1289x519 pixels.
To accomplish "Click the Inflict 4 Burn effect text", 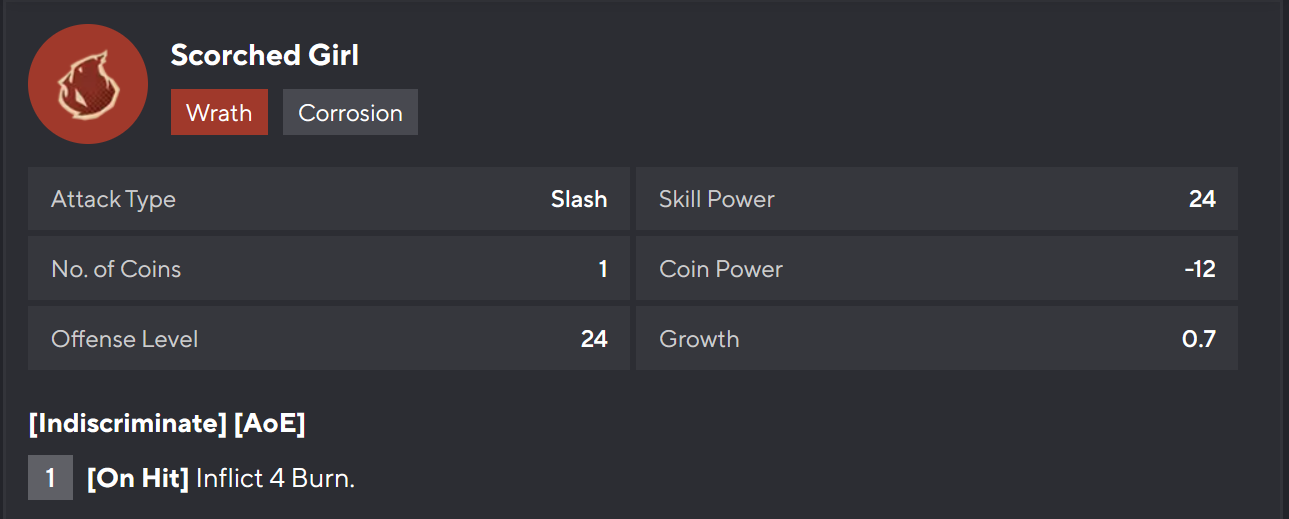I will pyautogui.click(x=275, y=479).
